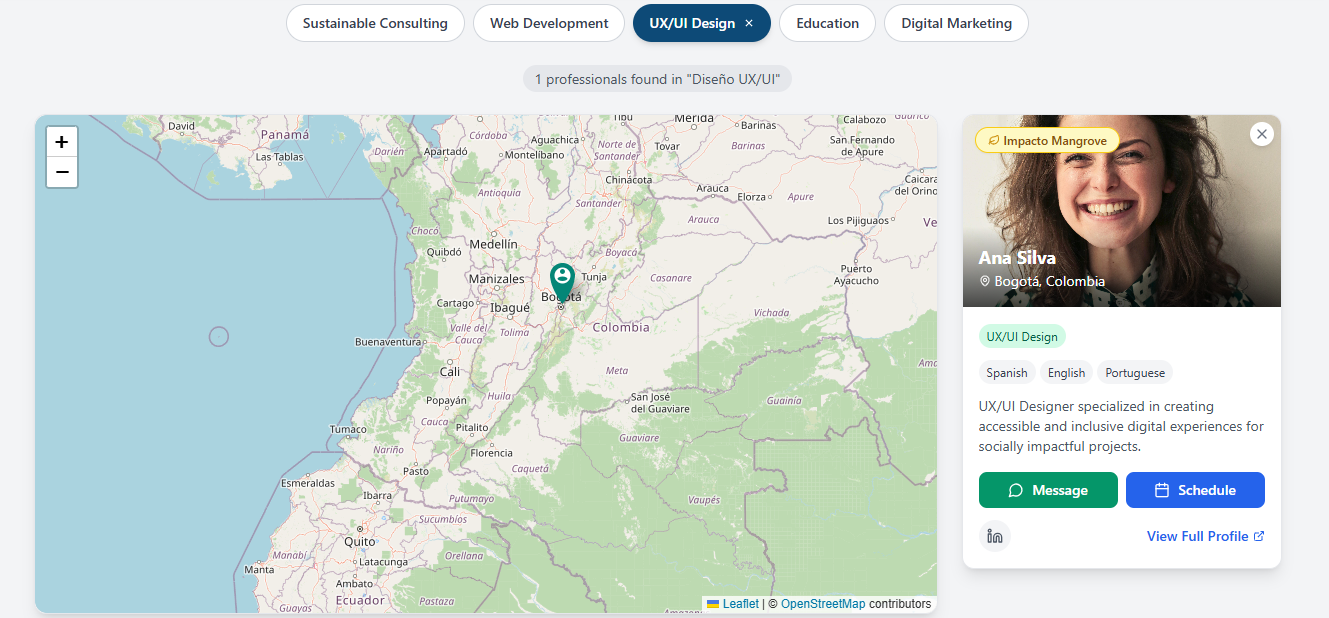1329x618 pixels.
Task: Select the Sustainable Consulting filter
Action: pyautogui.click(x=375, y=23)
